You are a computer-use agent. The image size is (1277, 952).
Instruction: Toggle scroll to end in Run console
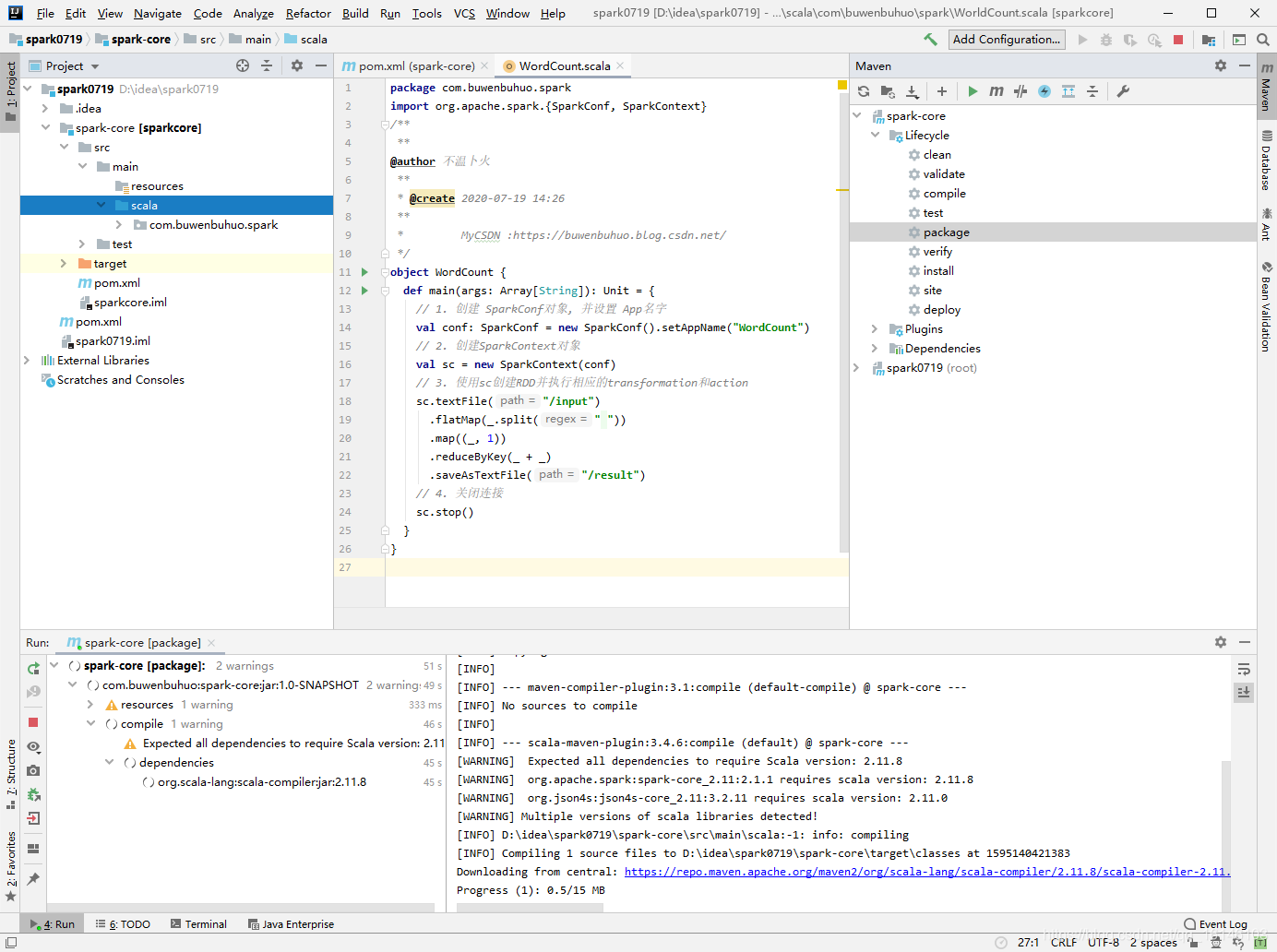pyautogui.click(x=1244, y=692)
